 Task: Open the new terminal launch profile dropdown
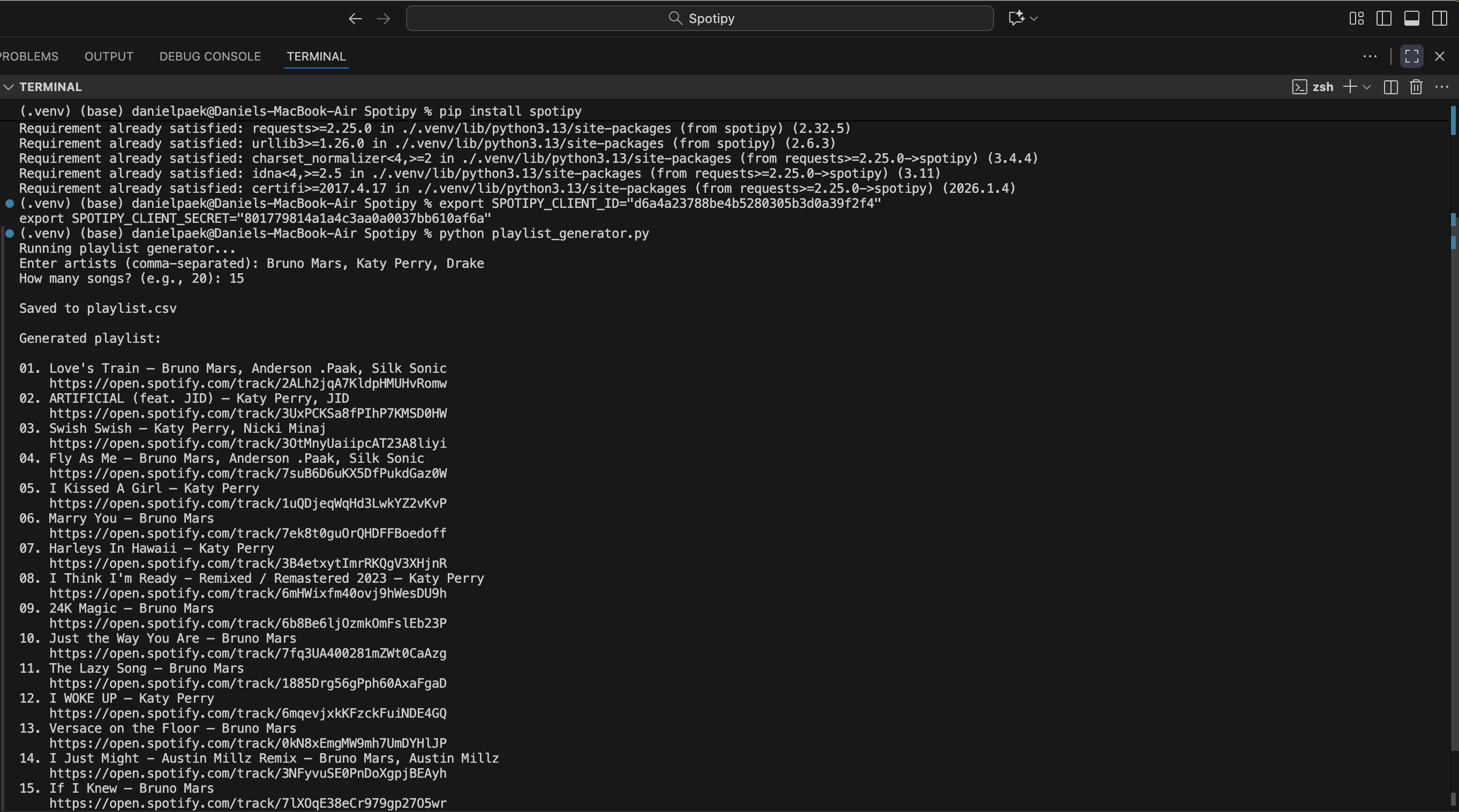[x=1367, y=87]
